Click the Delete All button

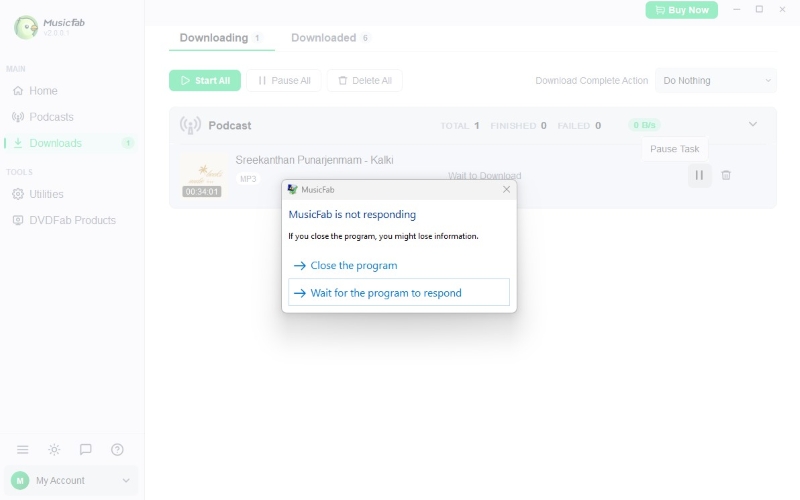coord(364,81)
